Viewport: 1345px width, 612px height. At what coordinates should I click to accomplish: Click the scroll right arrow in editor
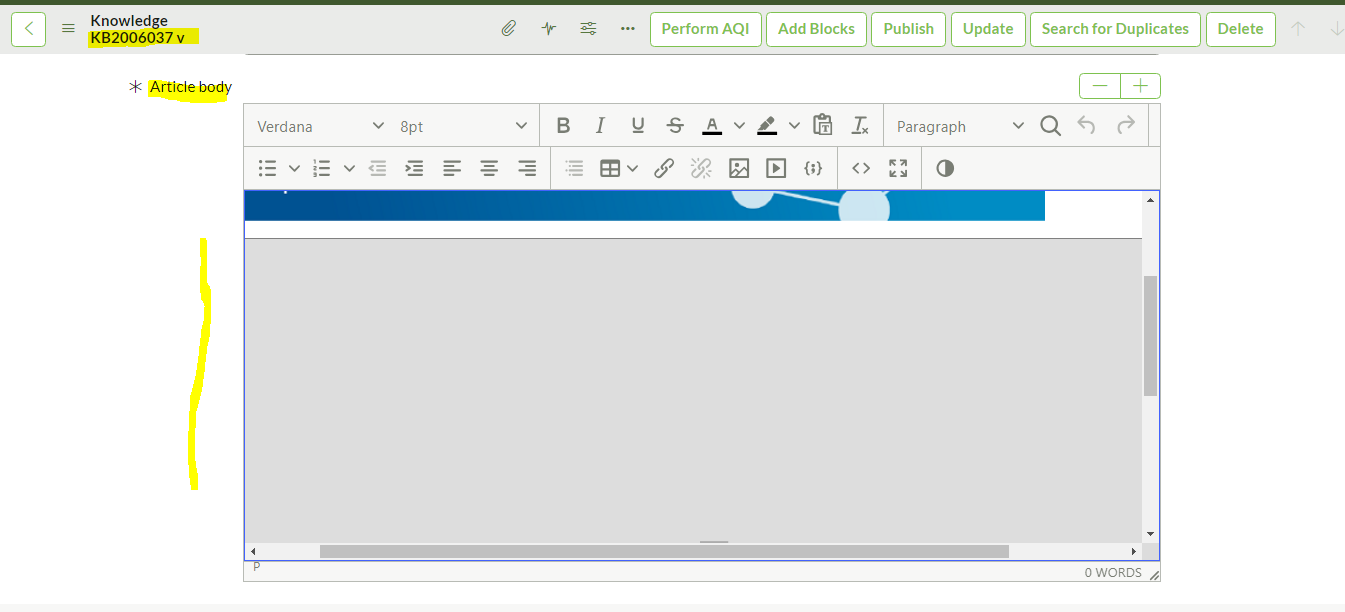[1134, 551]
